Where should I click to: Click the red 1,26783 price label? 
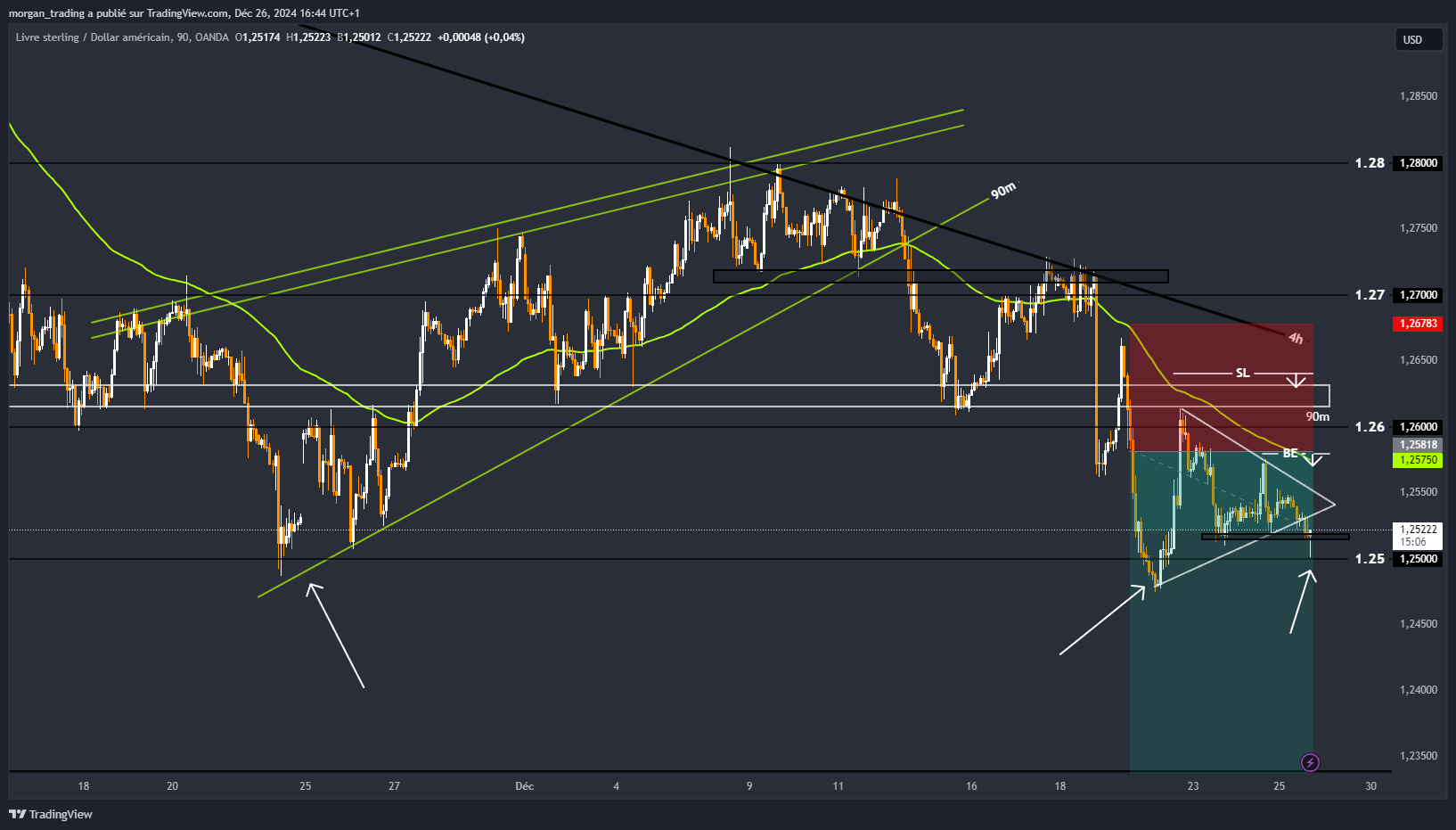point(1418,324)
